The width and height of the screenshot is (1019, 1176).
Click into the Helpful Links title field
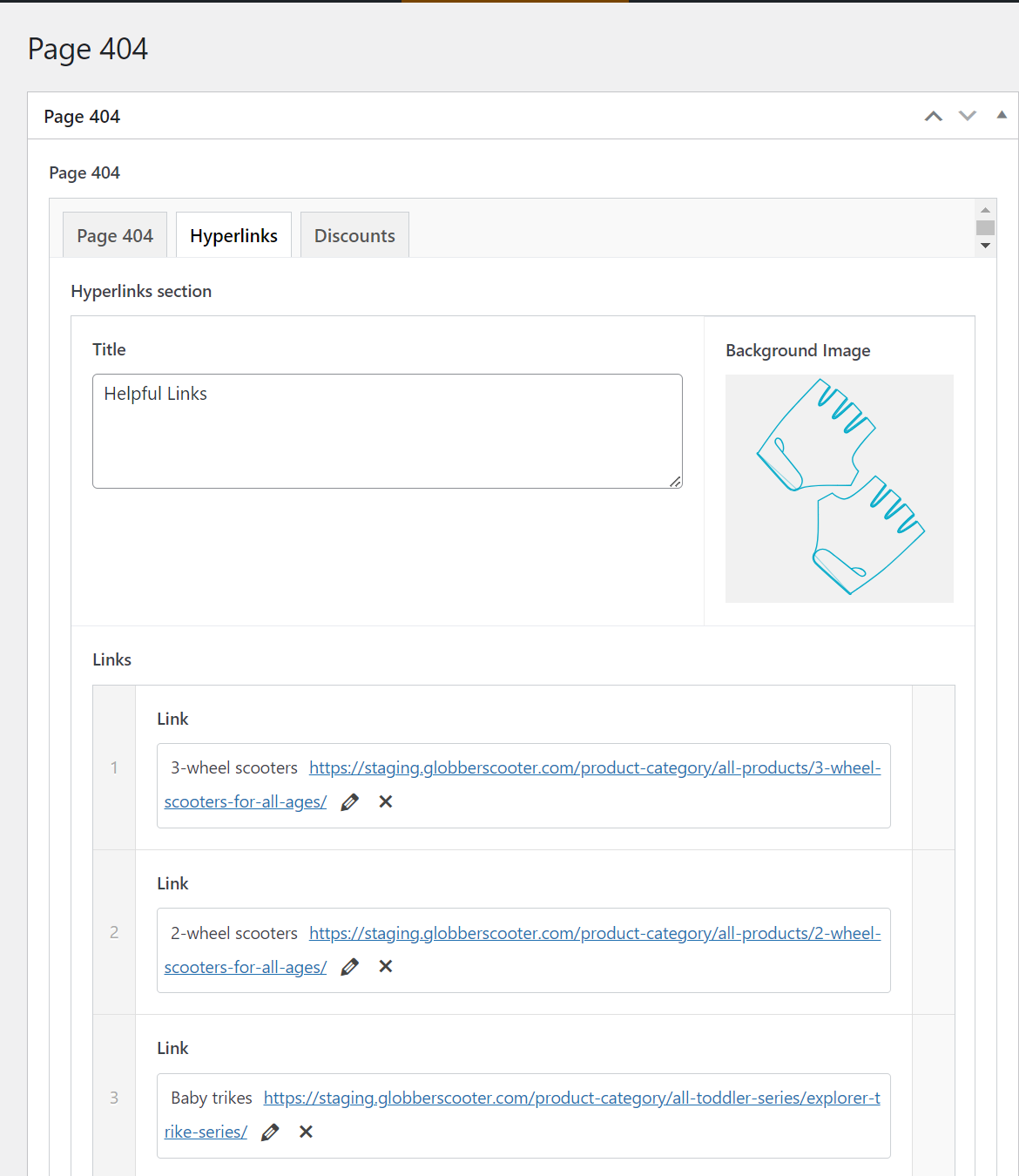pyautogui.click(x=387, y=431)
